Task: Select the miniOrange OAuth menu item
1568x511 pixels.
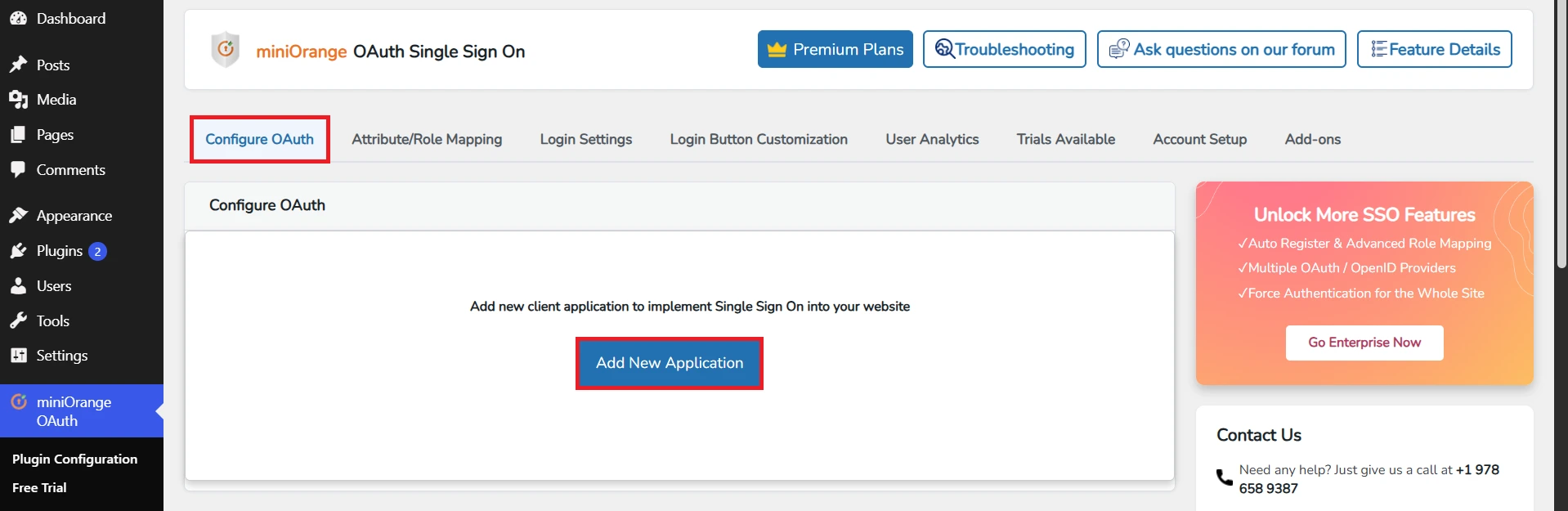Action: click(x=82, y=411)
